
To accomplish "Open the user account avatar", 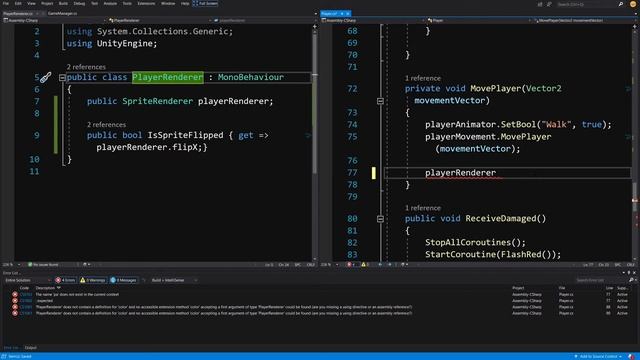I will click(633, 4).
